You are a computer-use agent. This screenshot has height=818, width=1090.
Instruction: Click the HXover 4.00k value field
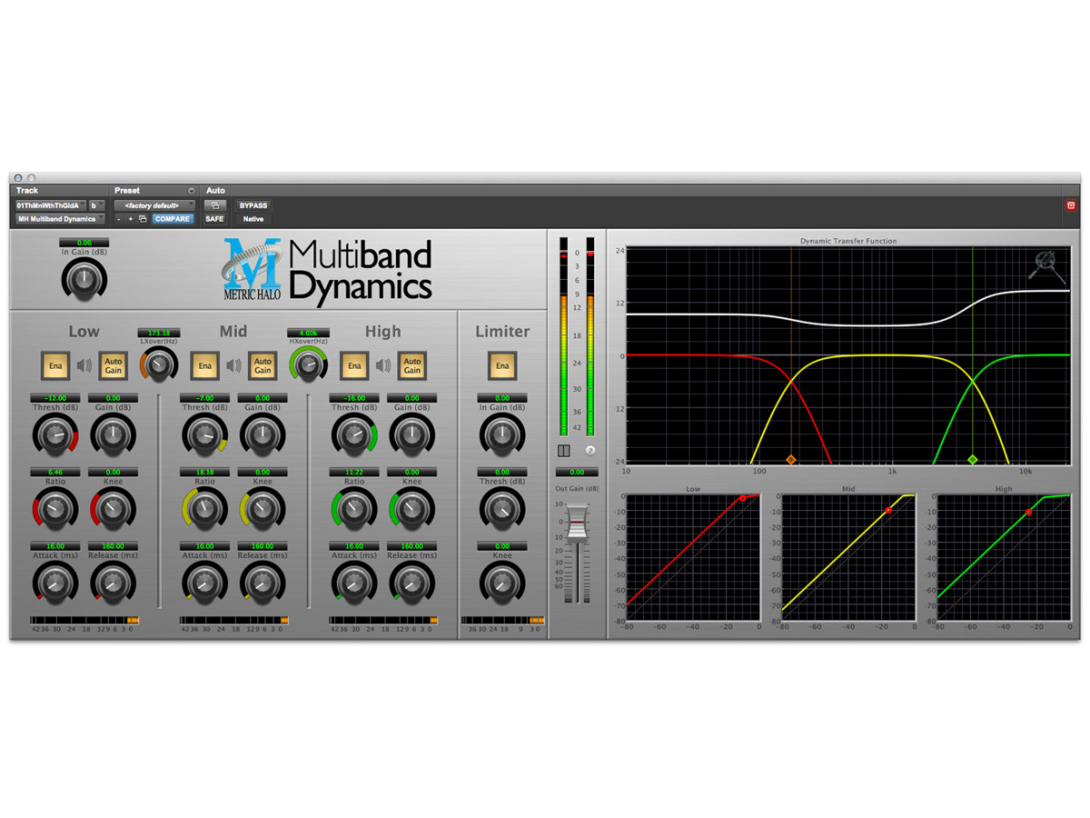click(309, 333)
